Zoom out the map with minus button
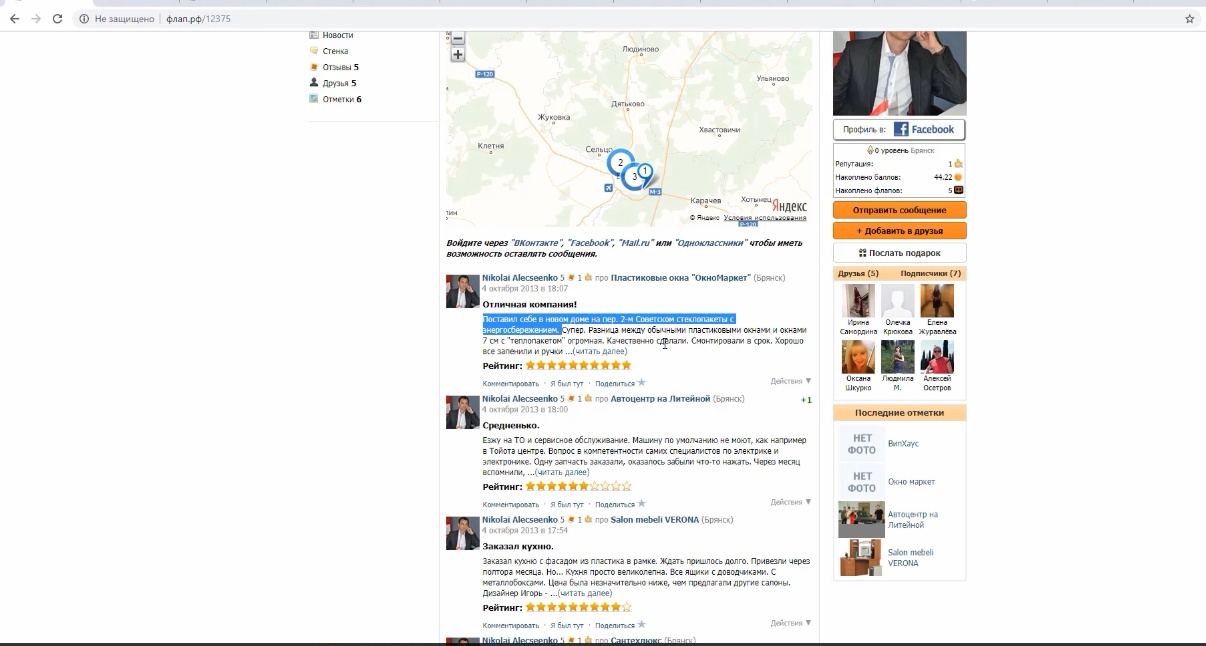1206x646 pixels. 457,38
